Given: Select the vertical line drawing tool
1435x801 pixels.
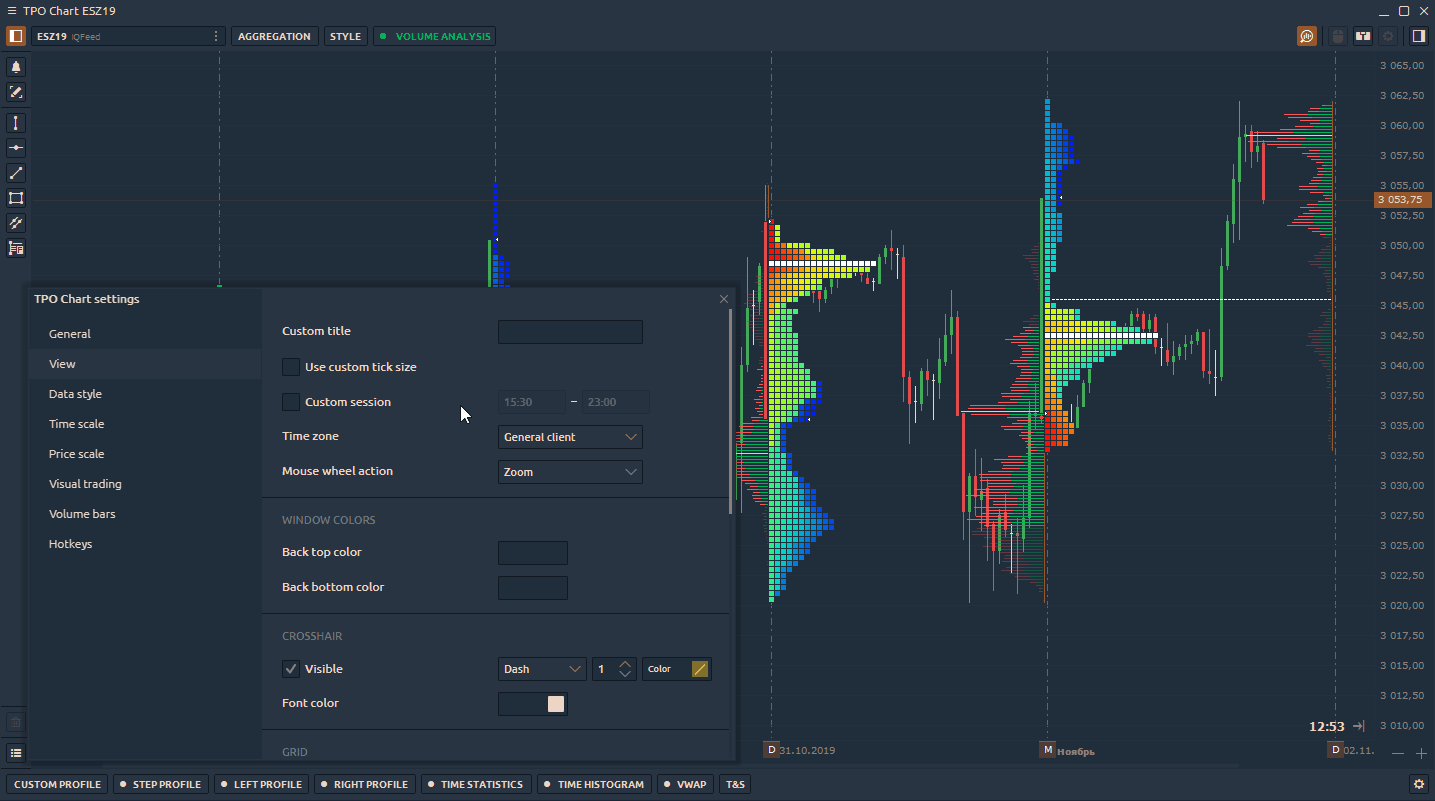Looking at the screenshot, I should pos(16,123).
